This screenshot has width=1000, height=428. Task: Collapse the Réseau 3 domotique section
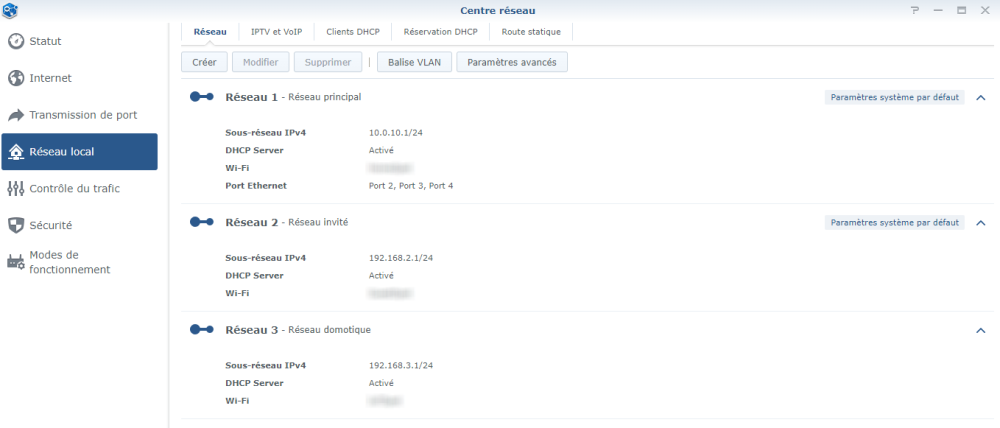pos(981,330)
